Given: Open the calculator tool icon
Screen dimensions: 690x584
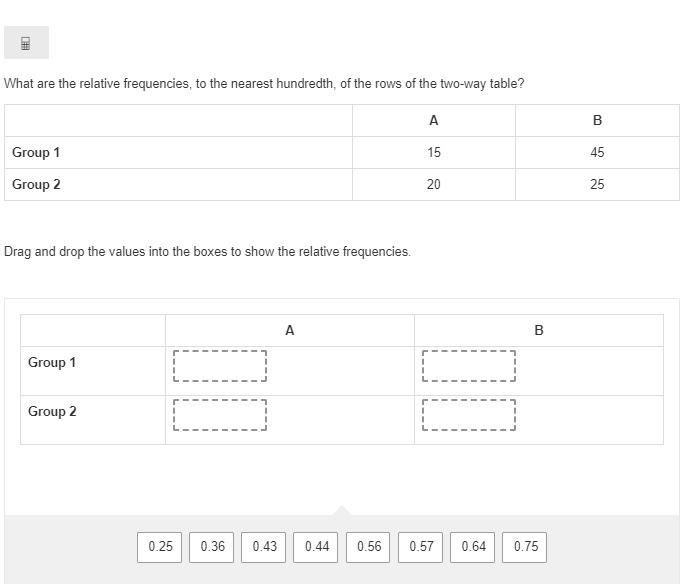Looking at the screenshot, I should pyautogui.click(x=26, y=43).
